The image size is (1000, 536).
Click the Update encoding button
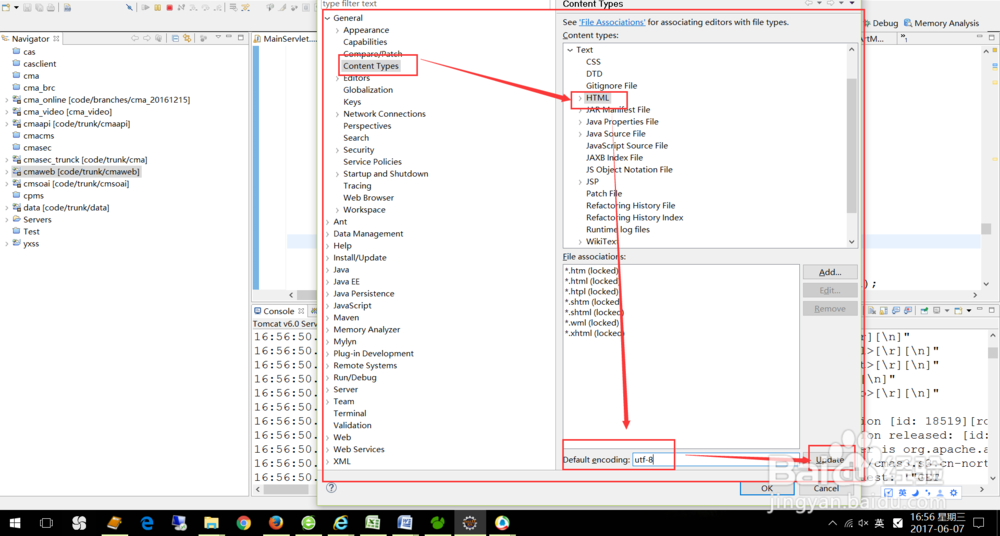point(830,459)
